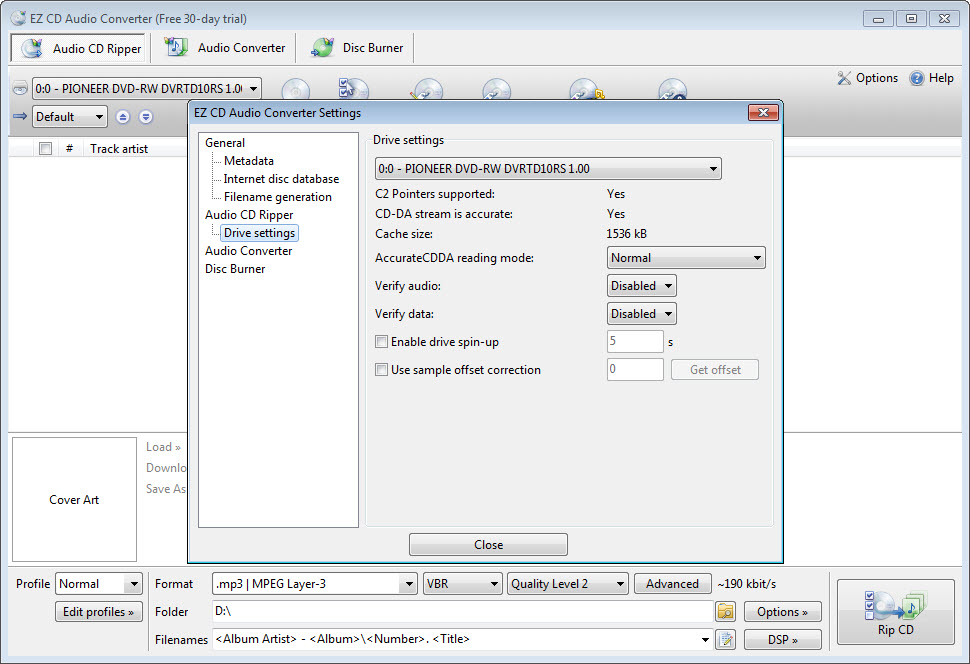Click the Get offset button
This screenshot has height=664, width=970.
(715, 370)
